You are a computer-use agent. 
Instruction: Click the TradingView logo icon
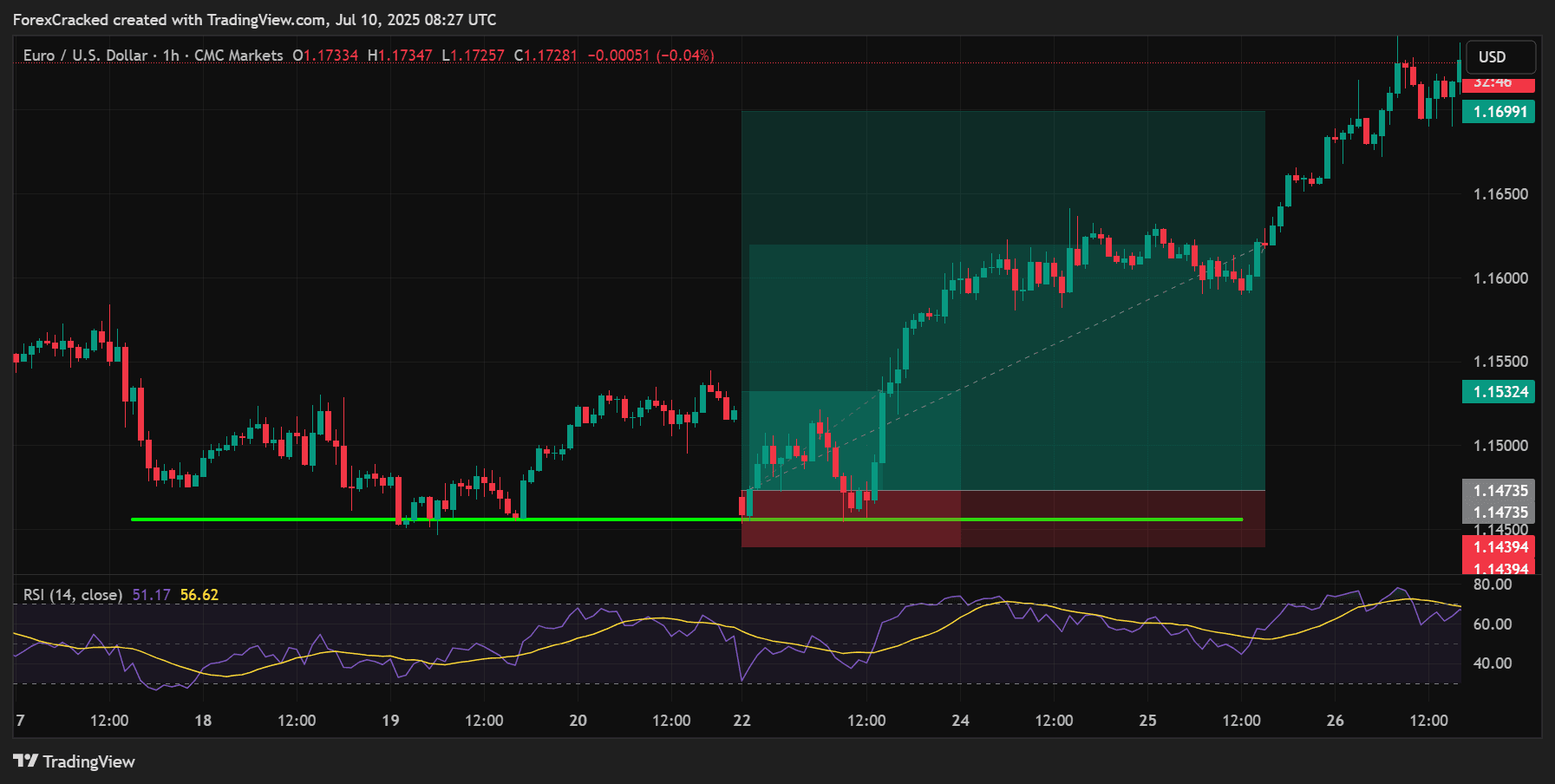26,761
